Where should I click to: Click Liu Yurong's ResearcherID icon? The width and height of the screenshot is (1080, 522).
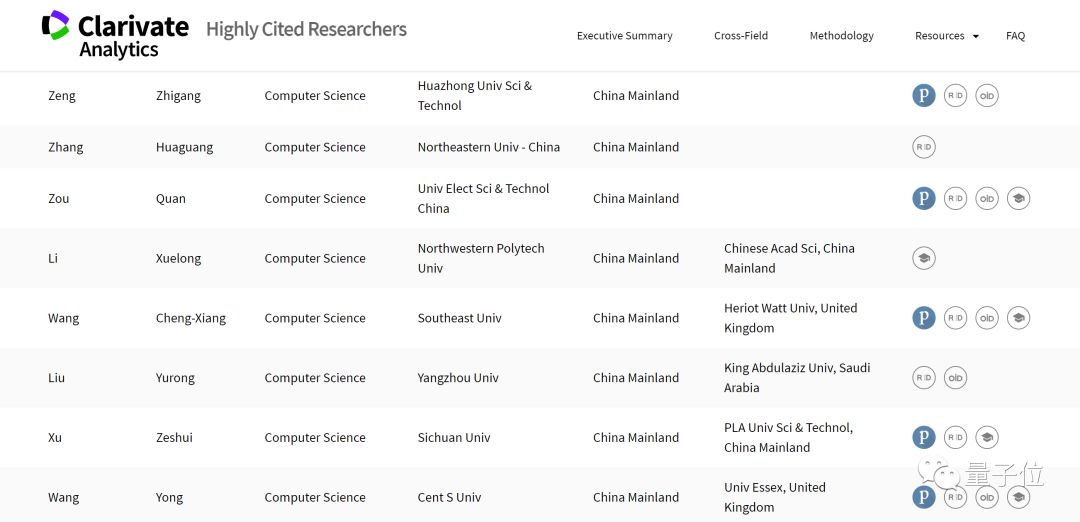pos(924,378)
